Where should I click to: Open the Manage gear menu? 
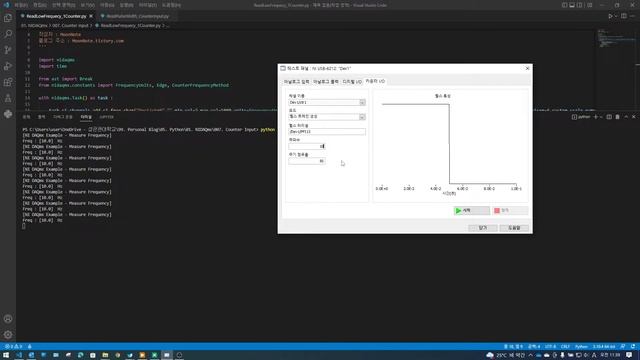point(8,335)
